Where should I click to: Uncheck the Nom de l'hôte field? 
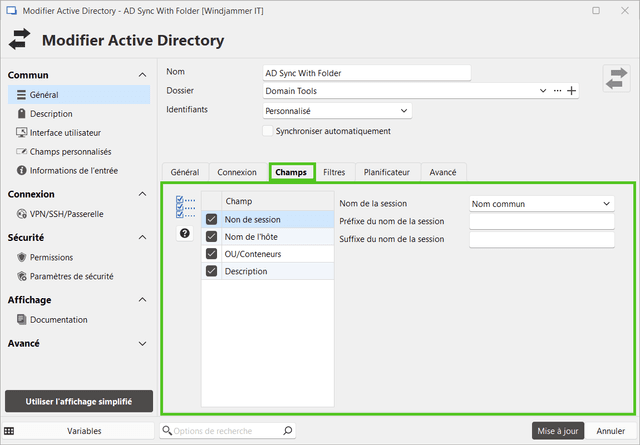pyautogui.click(x=212, y=237)
